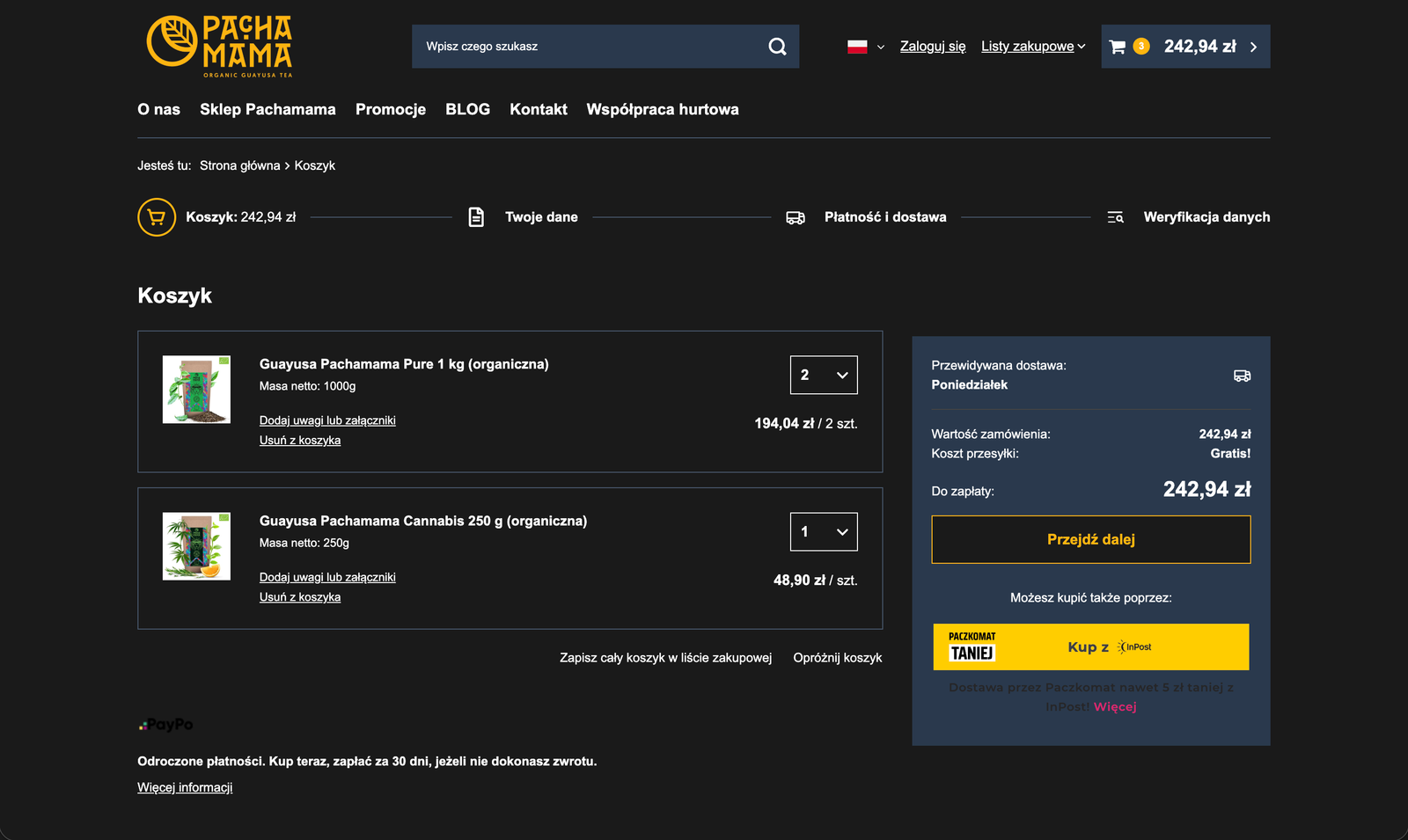This screenshot has height=840, width=1408.
Task: Click the header shopping cart icon
Action: (x=1118, y=47)
